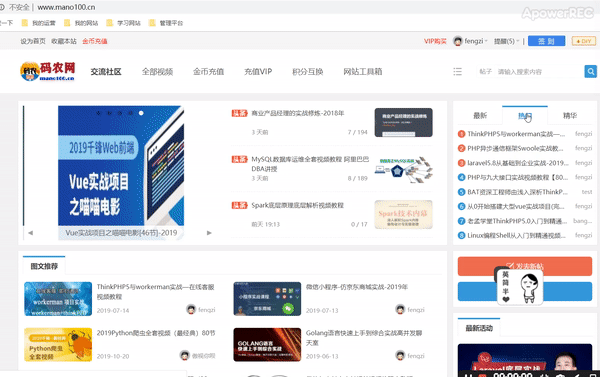Image resolution: width=600 pixels, height=377 pixels.
Task: Click the blue search magnifier button
Action: 590,72
